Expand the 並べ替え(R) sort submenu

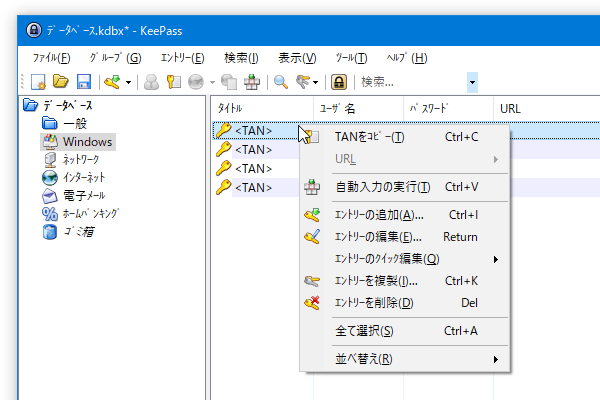point(405,359)
